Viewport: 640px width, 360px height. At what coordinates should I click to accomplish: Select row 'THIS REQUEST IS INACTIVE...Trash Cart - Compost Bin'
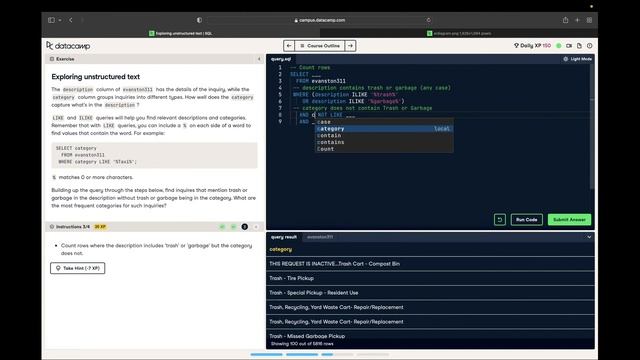coord(430,264)
